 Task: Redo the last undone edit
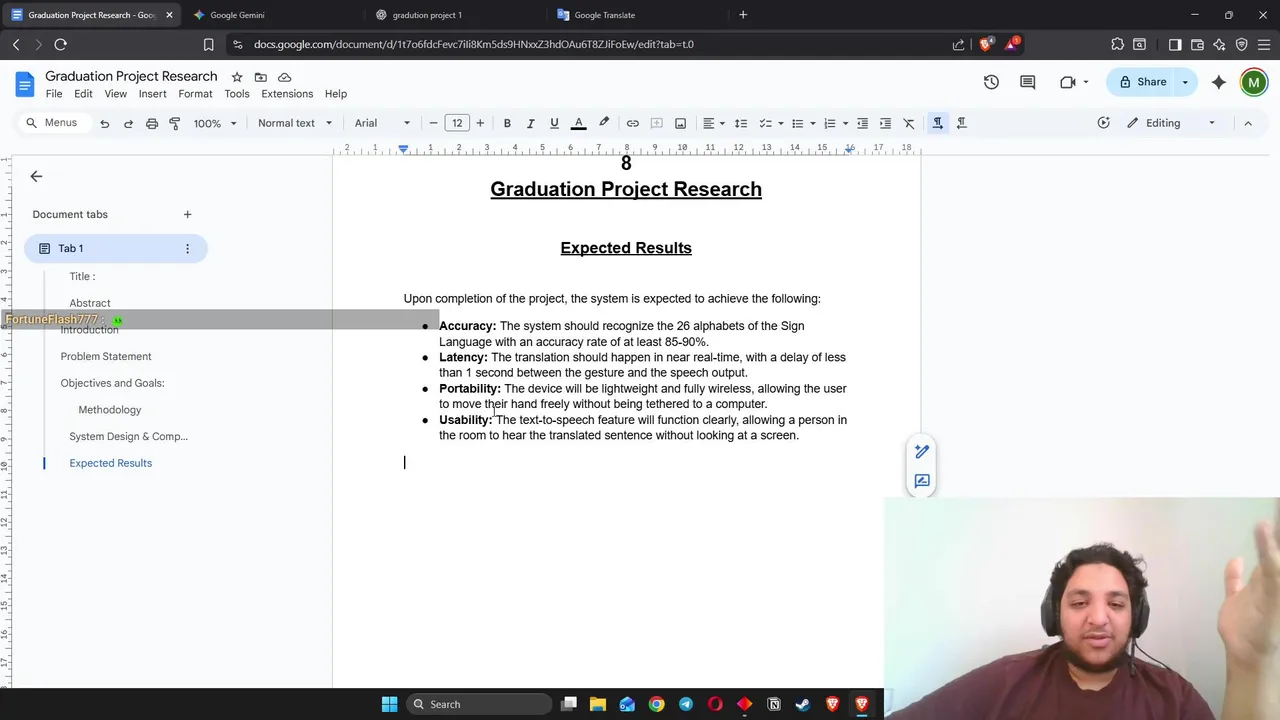pyautogui.click(x=128, y=123)
